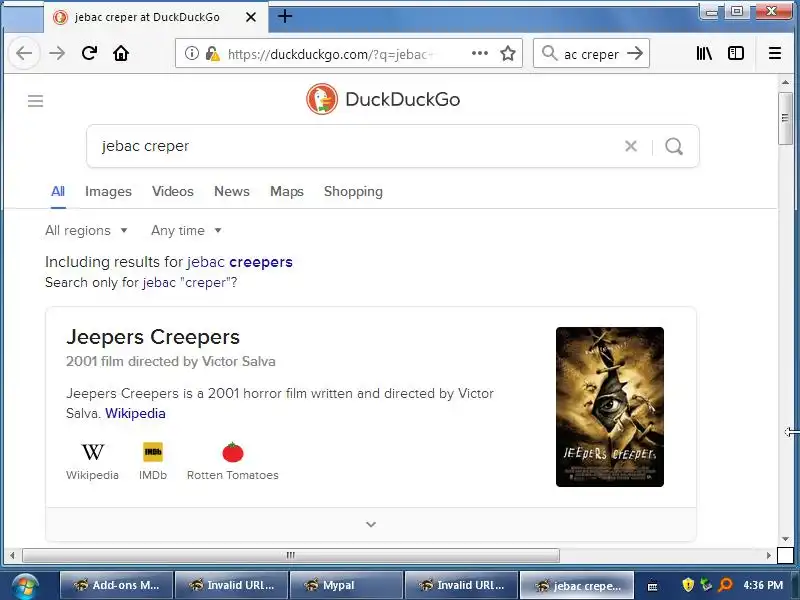This screenshot has width=800, height=600.
Task: Go forward with the arrow button
Action: click(x=57, y=53)
